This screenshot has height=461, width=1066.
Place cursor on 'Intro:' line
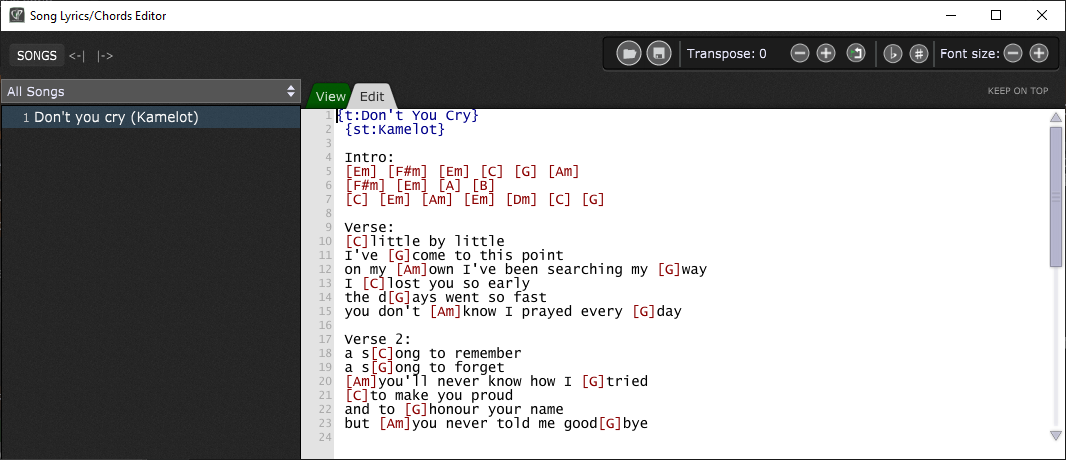(x=369, y=157)
